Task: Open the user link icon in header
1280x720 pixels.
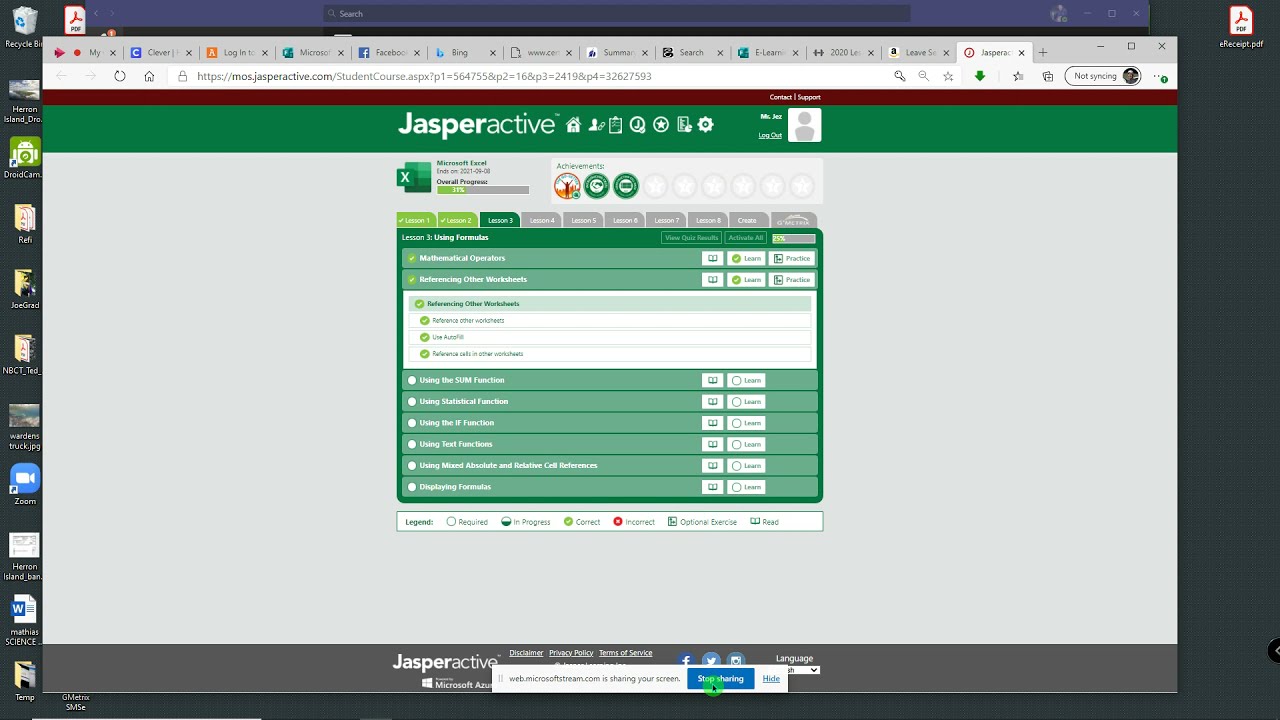Action: (x=596, y=125)
